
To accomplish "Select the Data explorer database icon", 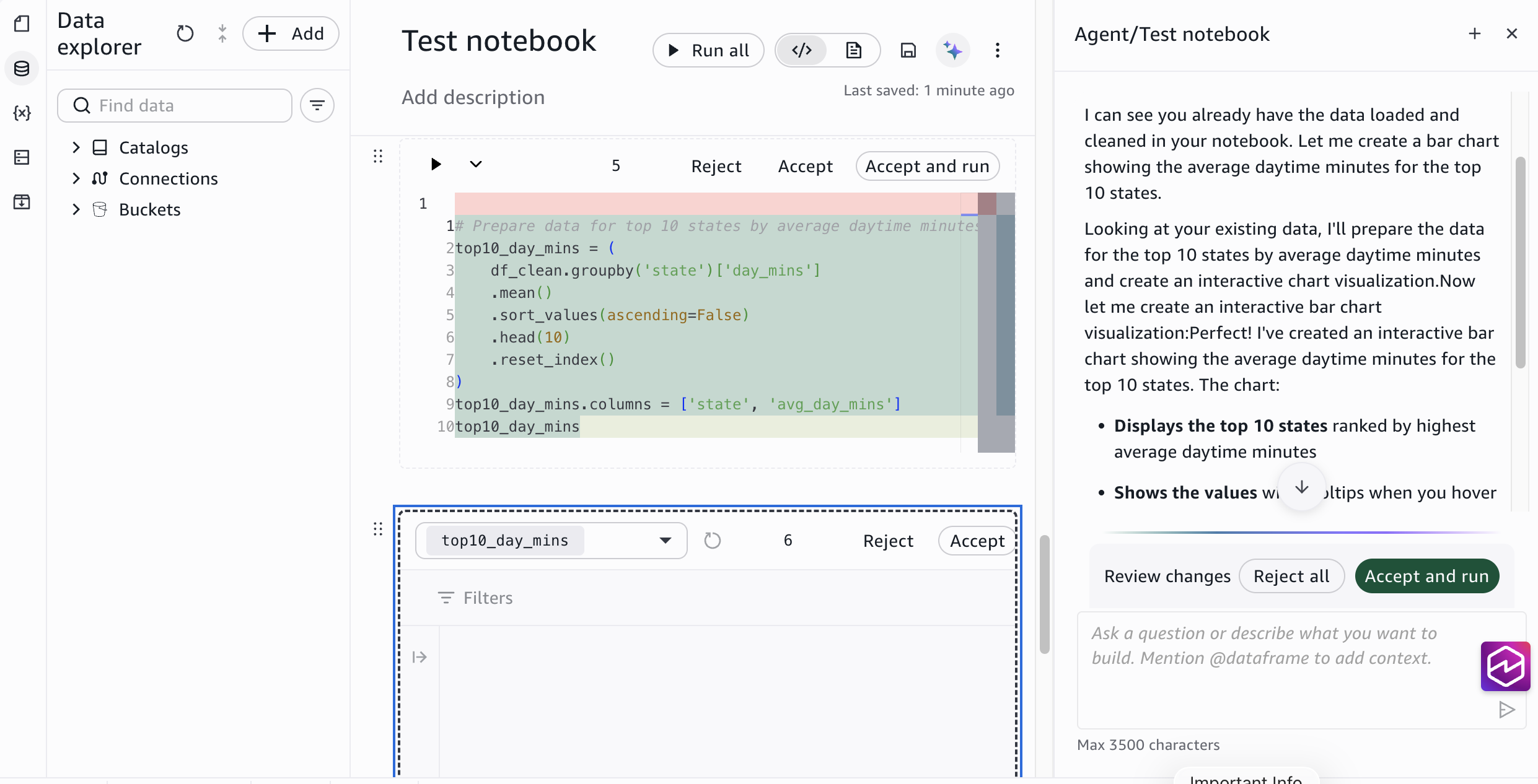I will [22, 68].
